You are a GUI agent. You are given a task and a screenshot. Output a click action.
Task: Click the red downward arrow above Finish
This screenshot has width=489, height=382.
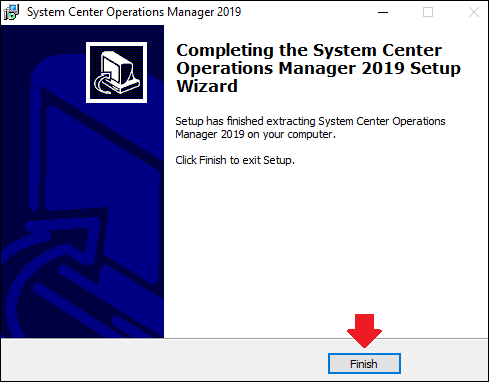(x=364, y=331)
